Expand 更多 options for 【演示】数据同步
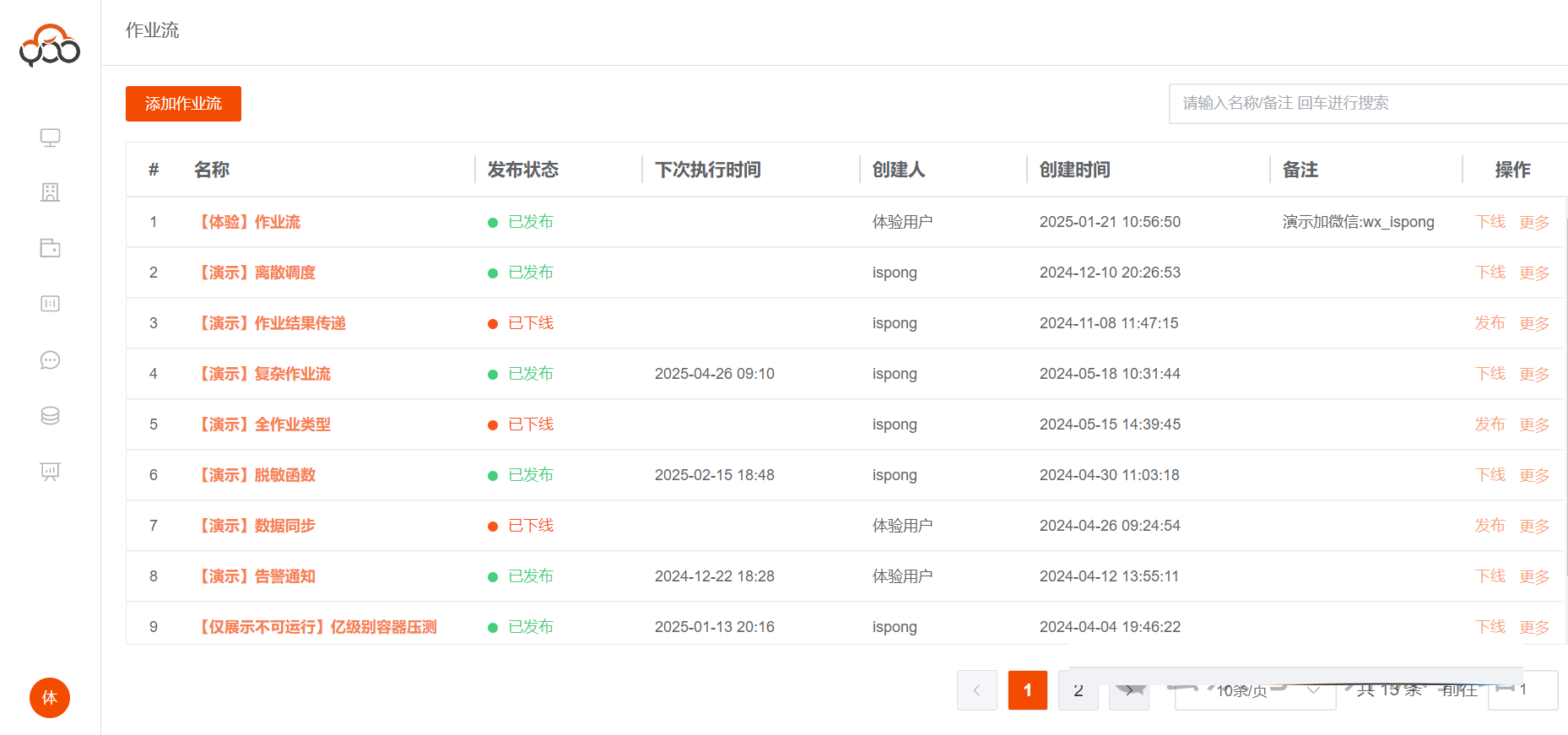This screenshot has height=735, width=1568. click(x=1533, y=527)
